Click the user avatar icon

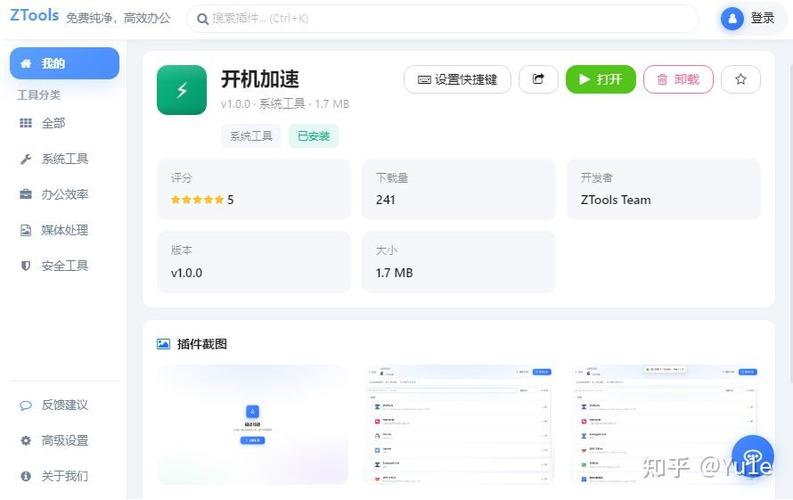tap(732, 19)
